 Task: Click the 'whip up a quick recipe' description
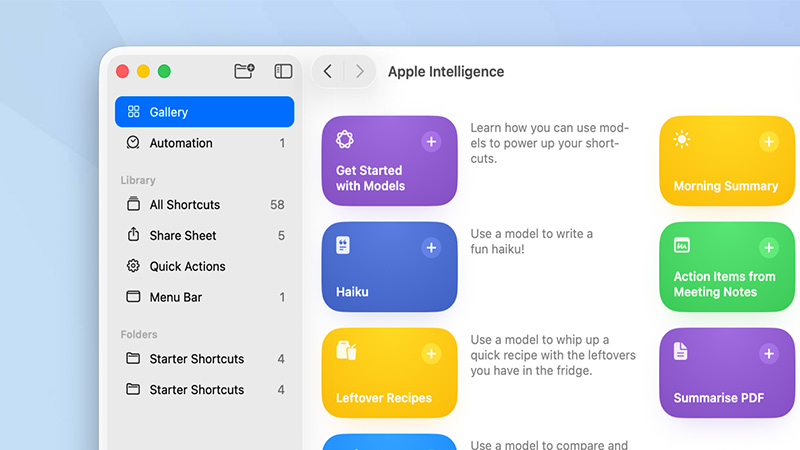[x=553, y=355]
